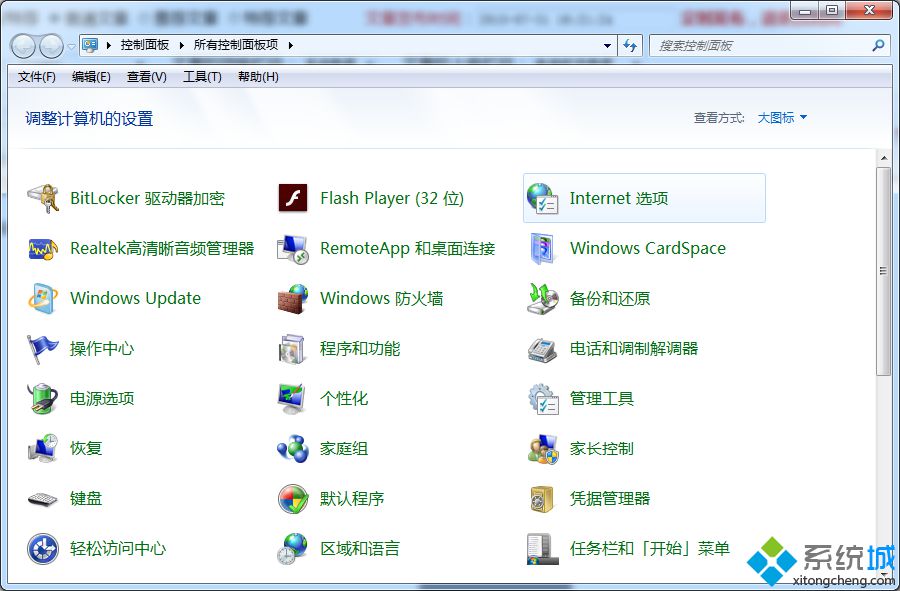Screen dimensions: 900x591
Task: Expand address bar history dropdown arrow
Action: (x=607, y=45)
